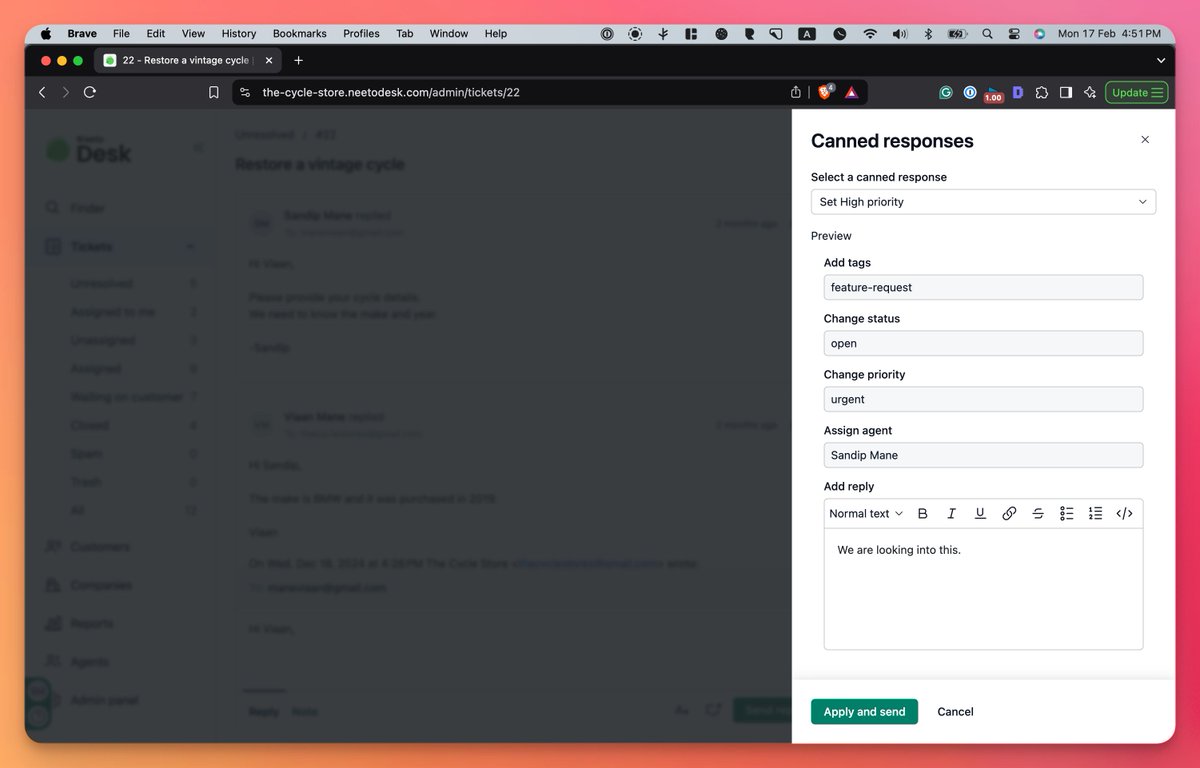
Task: Toggle underline formatting in reply editor
Action: pos(980,513)
